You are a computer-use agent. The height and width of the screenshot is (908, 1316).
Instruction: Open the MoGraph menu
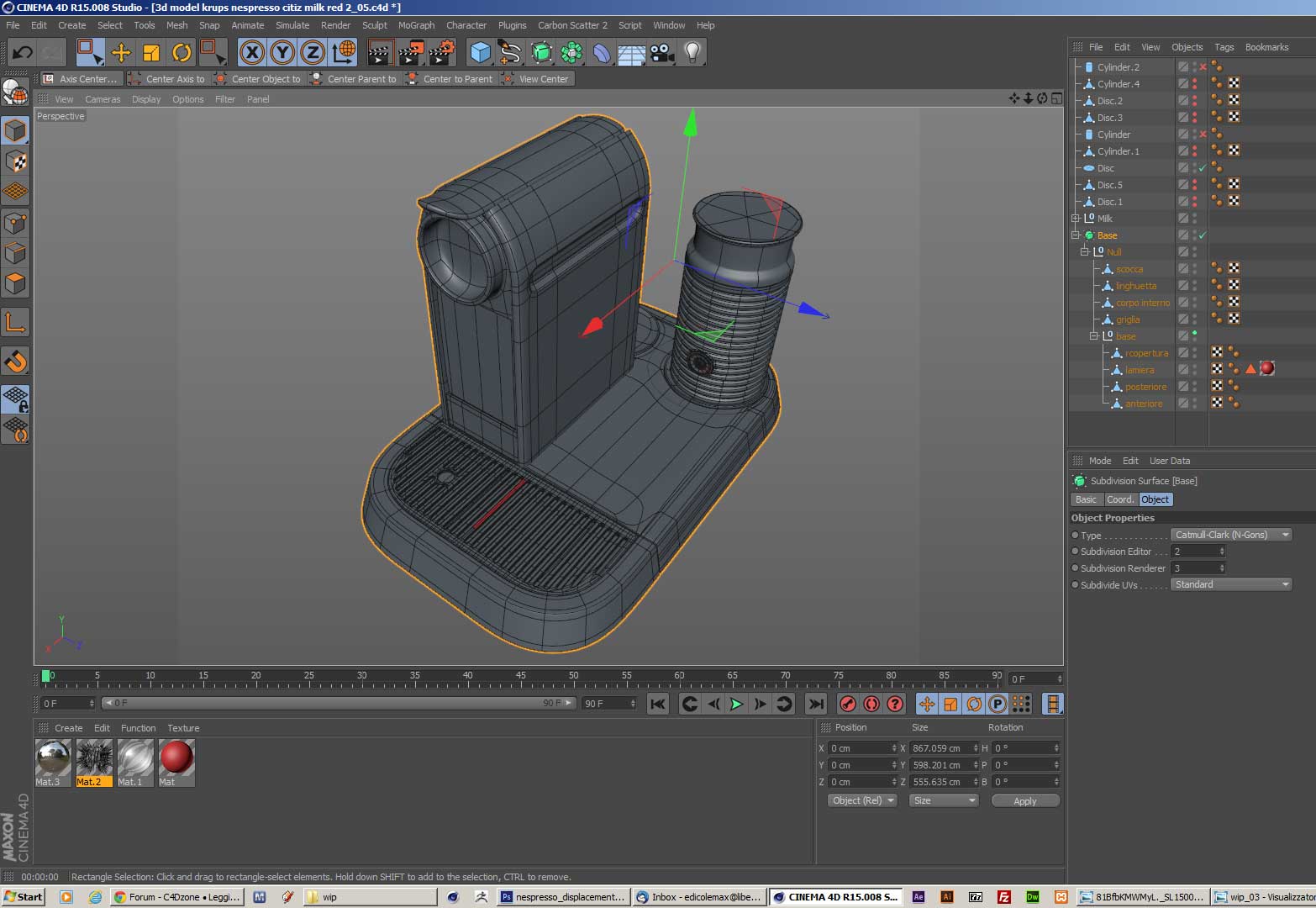click(416, 25)
